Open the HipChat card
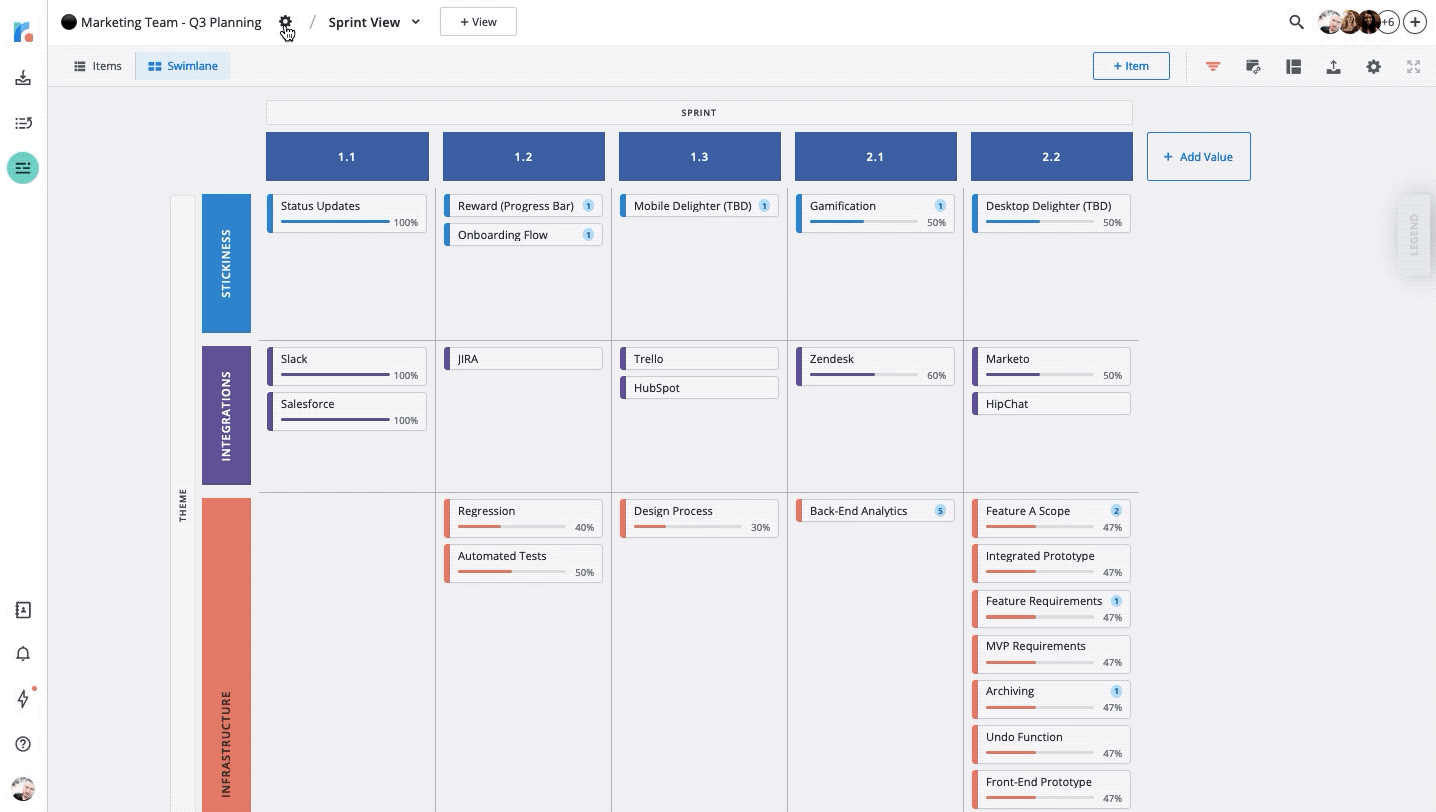The width and height of the screenshot is (1436, 812). tap(1051, 404)
